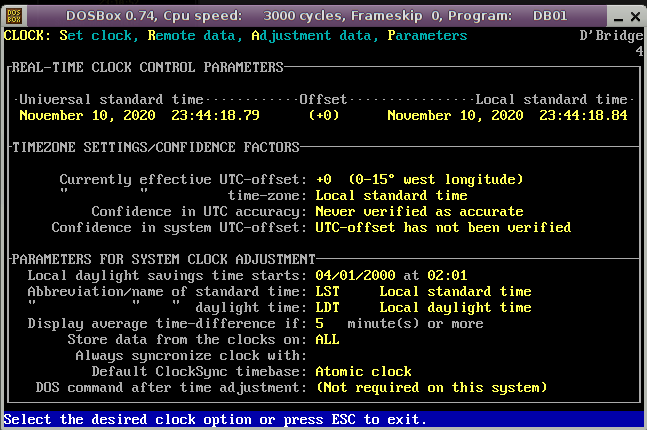Select the Store data clocks ALL value
The height and width of the screenshot is (430, 647).
click(x=327, y=339)
